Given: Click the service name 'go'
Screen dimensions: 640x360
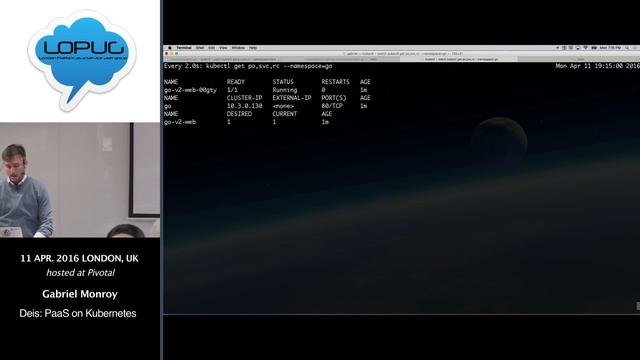Looking at the screenshot, I should click(168, 106).
